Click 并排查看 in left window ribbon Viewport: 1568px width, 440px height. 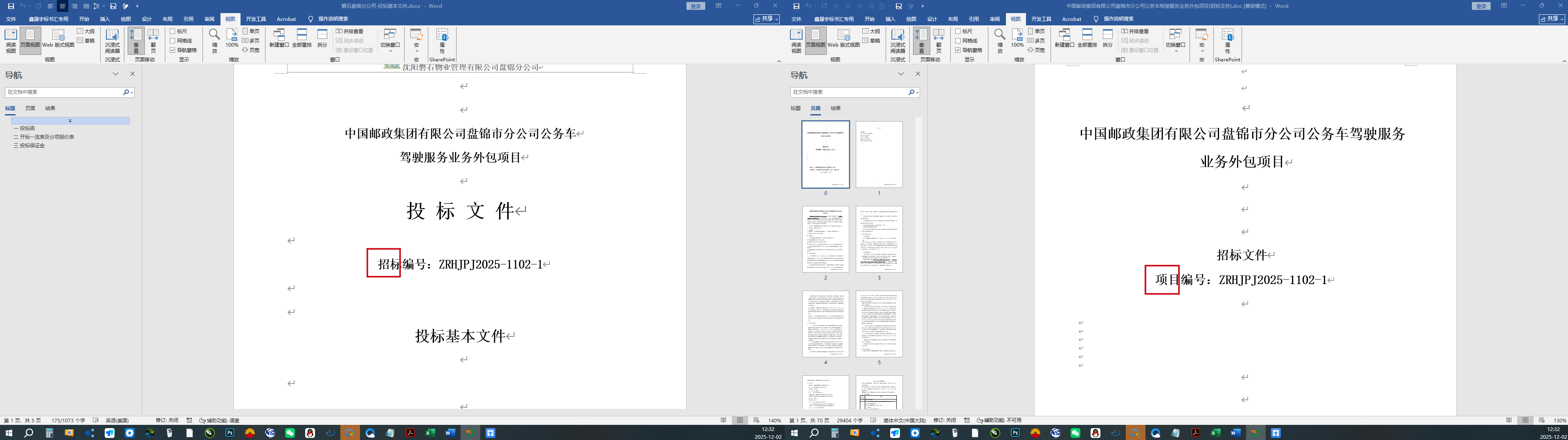[350, 31]
